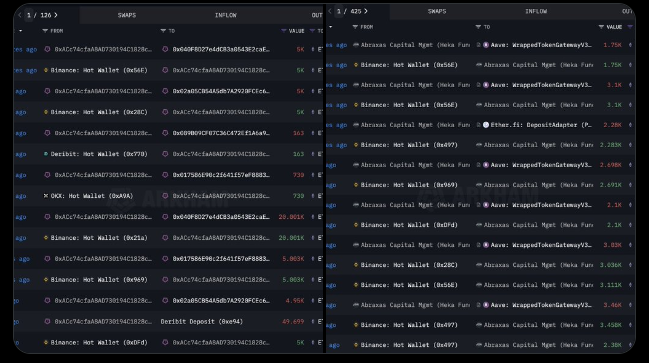Click Aave icon in first right row

486,45
